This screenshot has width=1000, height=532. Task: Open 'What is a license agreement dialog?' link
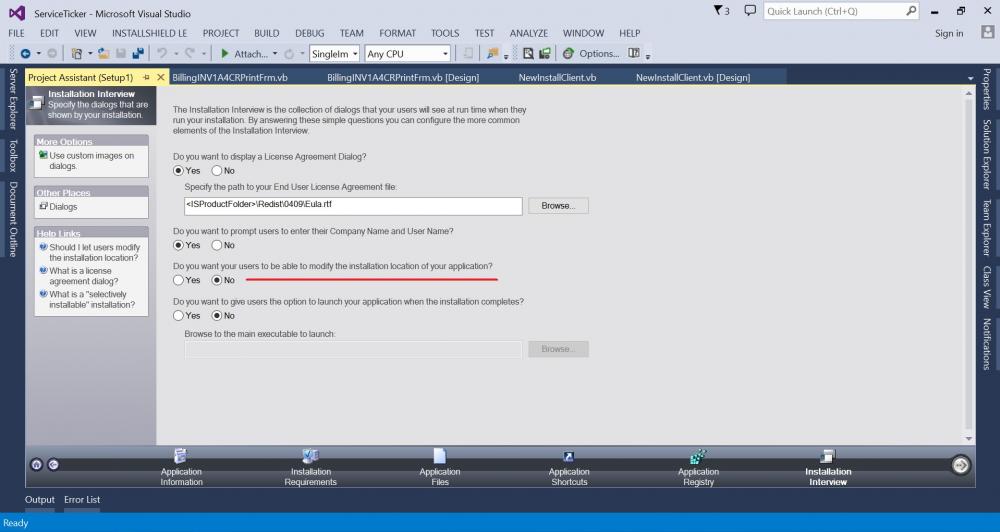coord(84,276)
